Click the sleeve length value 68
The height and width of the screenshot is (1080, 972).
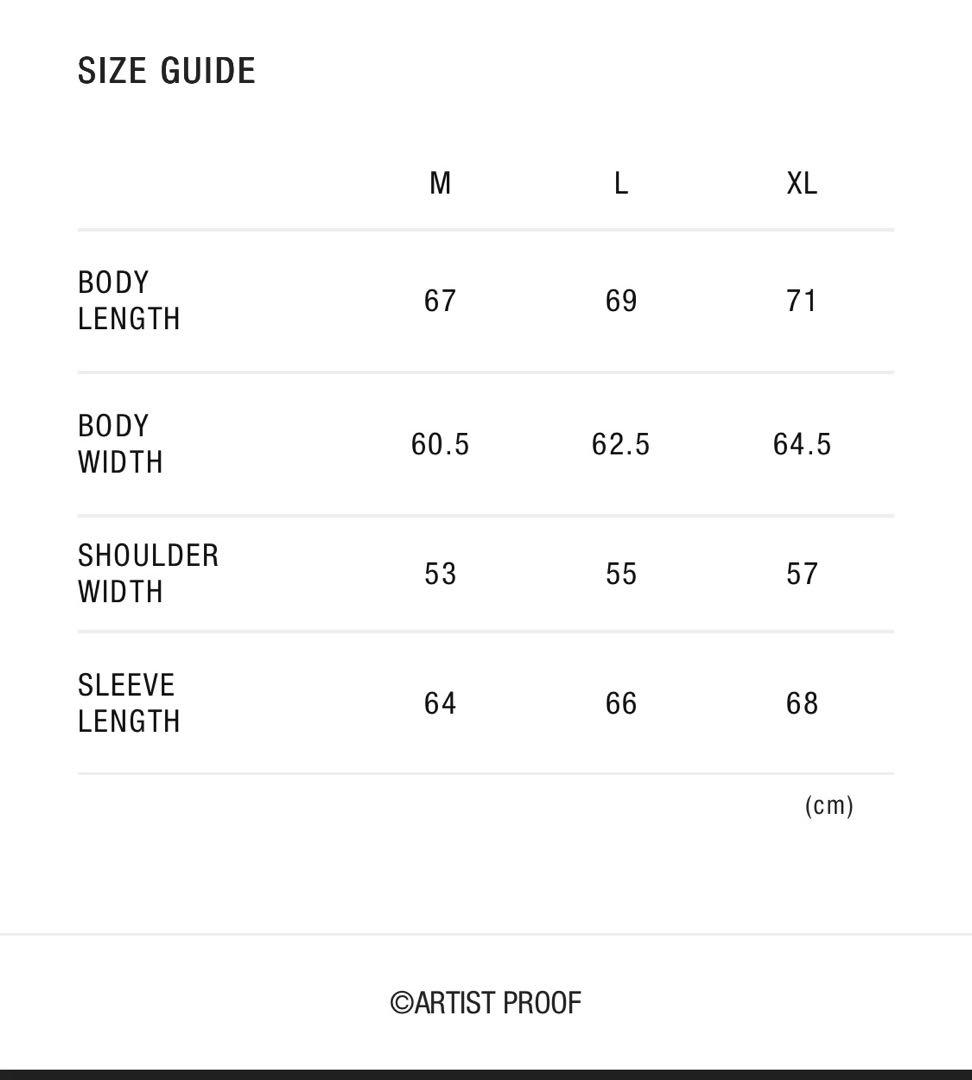pyautogui.click(x=802, y=704)
